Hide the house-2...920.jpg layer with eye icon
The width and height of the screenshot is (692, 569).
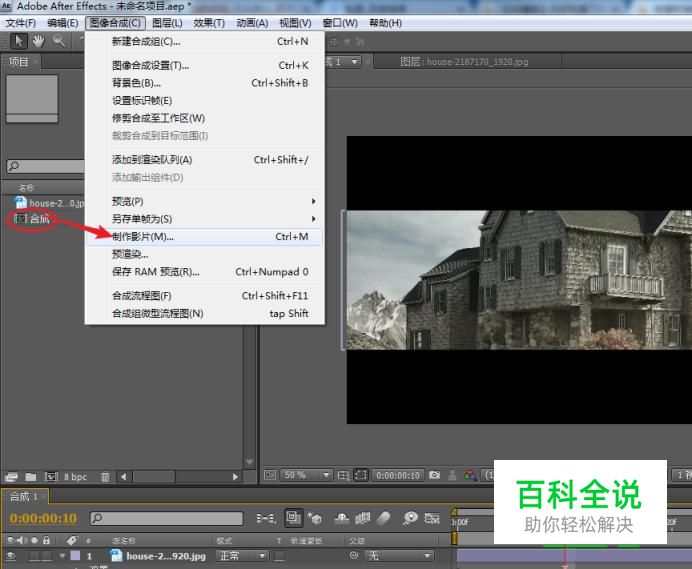tap(11, 556)
